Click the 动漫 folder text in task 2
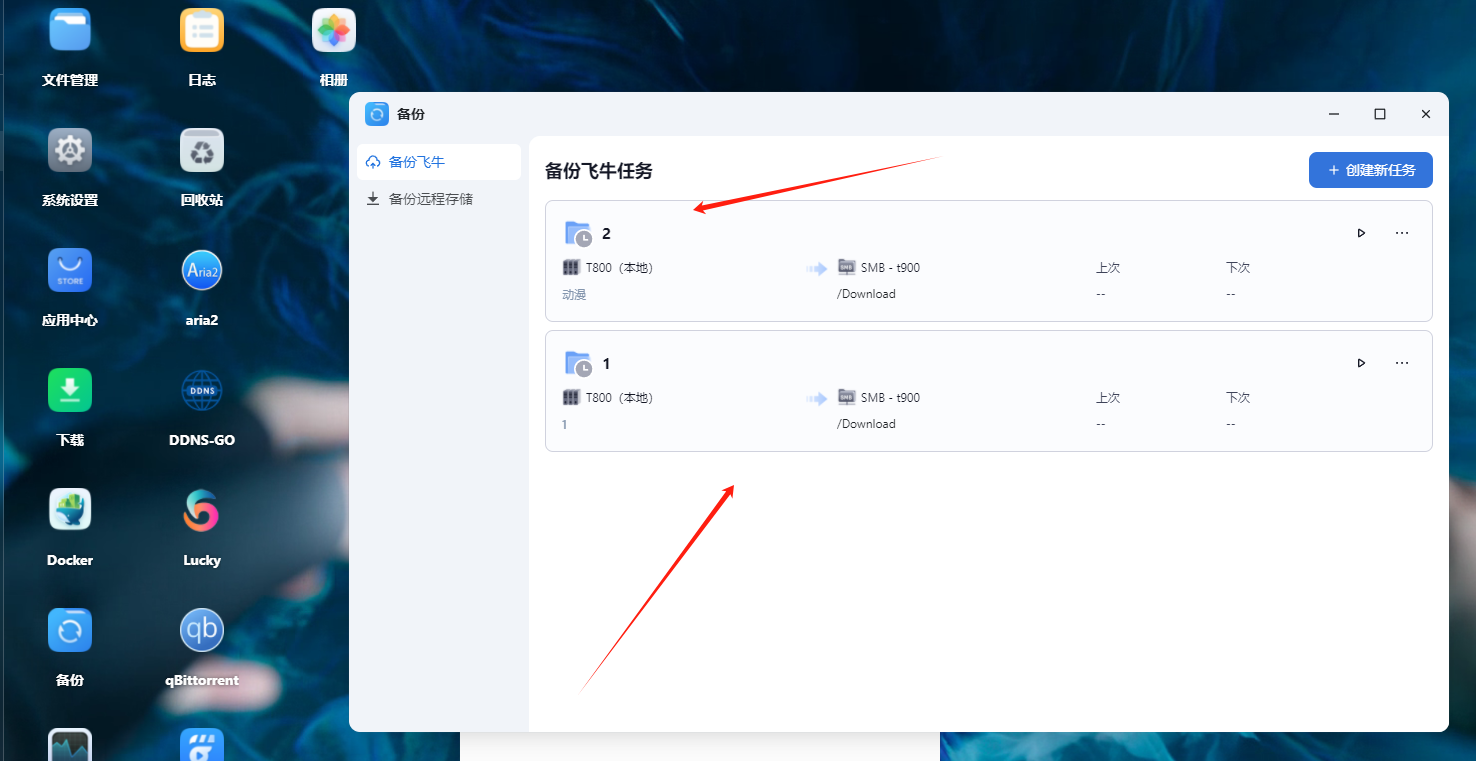The image size is (1476, 761). pyautogui.click(x=574, y=295)
